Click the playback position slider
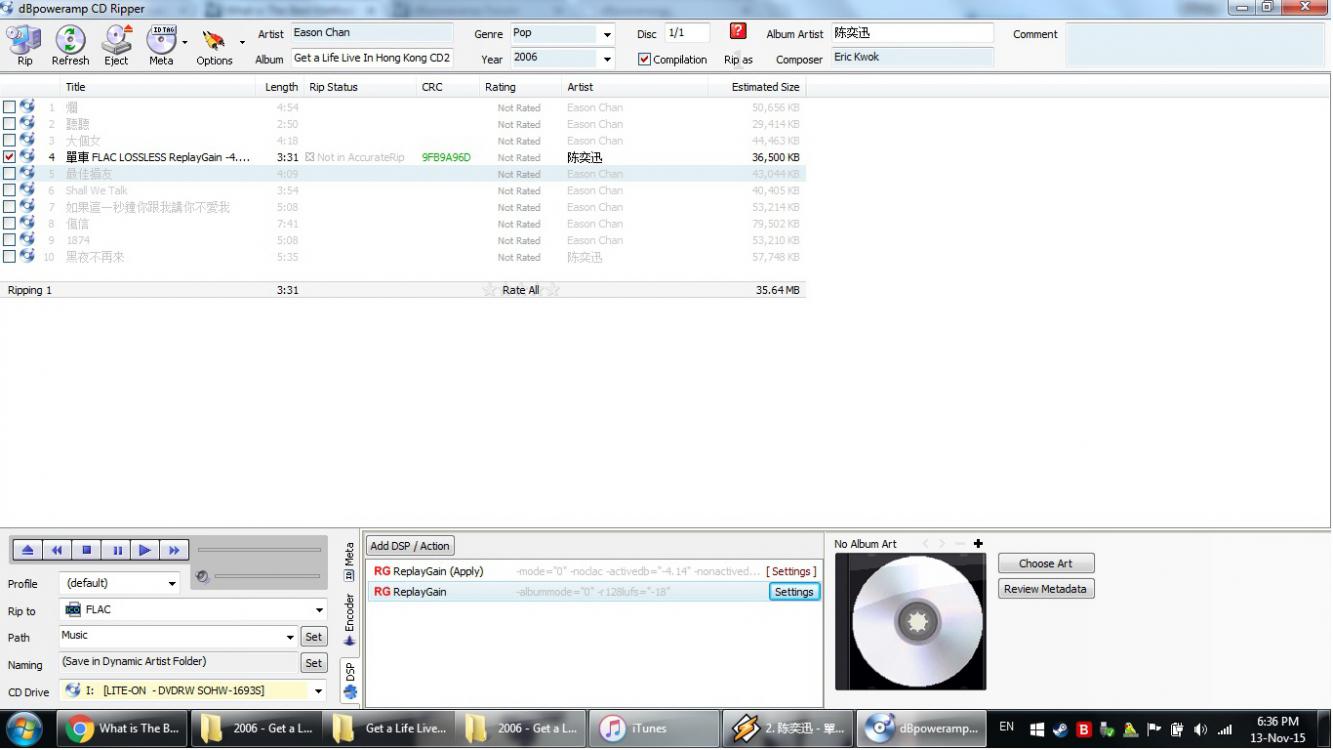This screenshot has width=1333, height=750. tap(259, 550)
